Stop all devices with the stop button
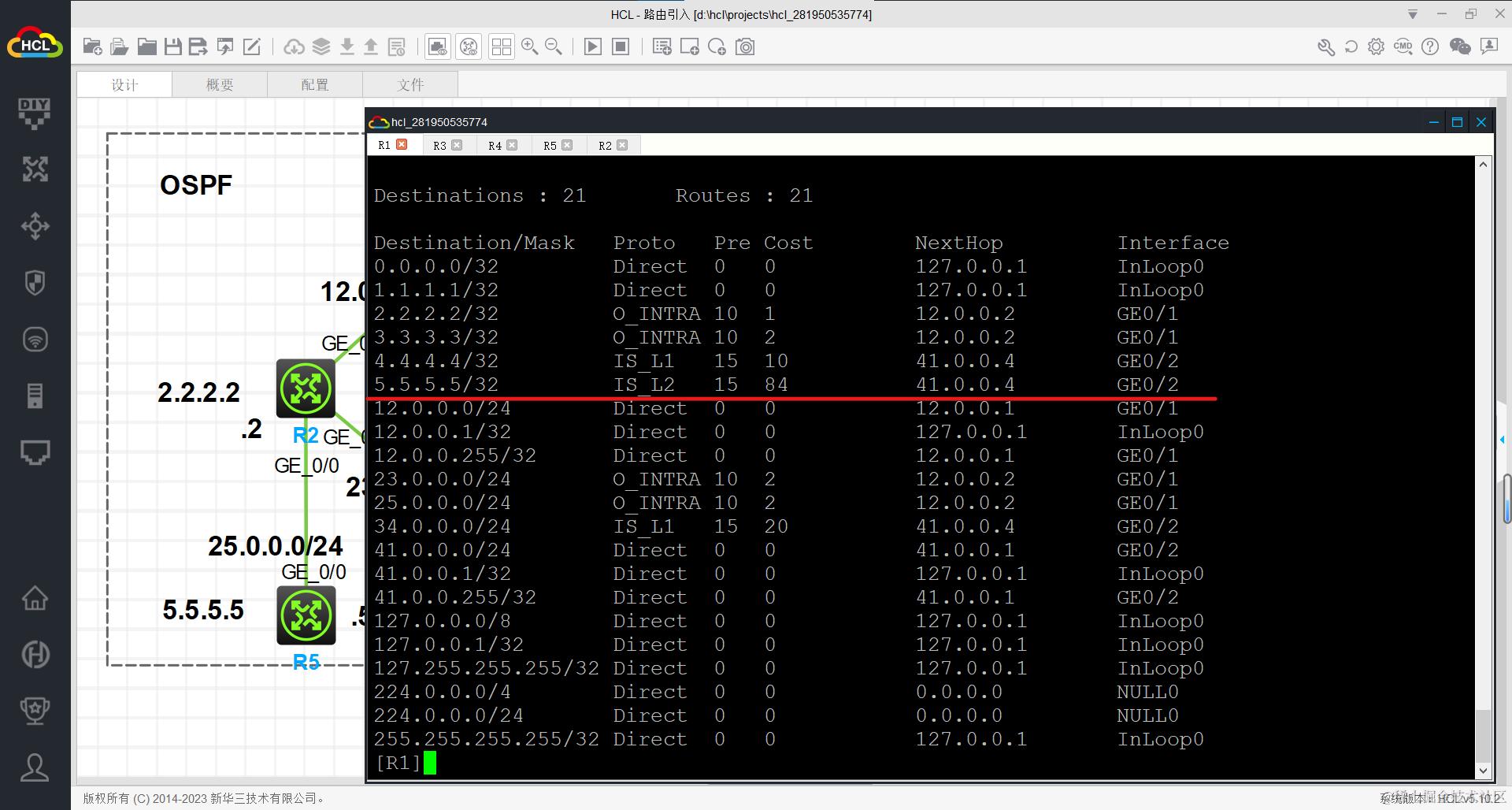Image resolution: width=1512 pixels, height=810 pixels. point(621,46)
